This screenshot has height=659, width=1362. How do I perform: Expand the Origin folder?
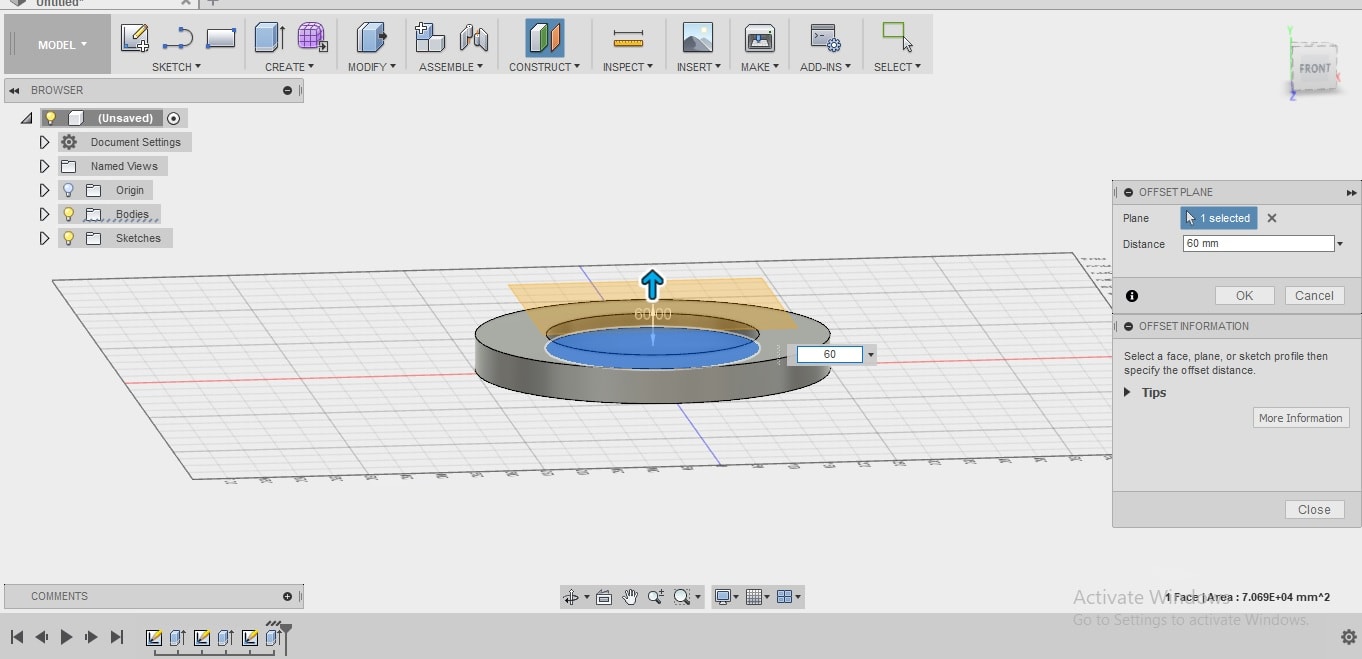pyautogui.click(x=44, y=190)
